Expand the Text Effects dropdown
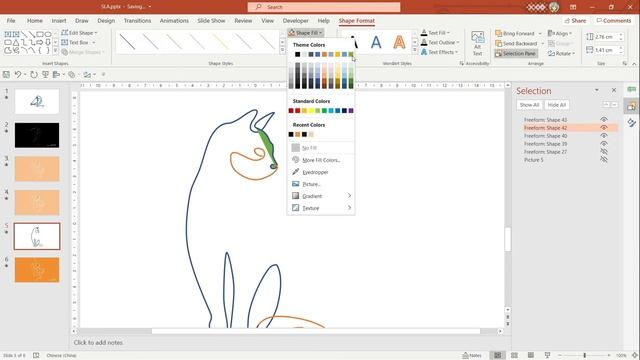The height and width of the screenshot is (360, 640). [440, 52]
